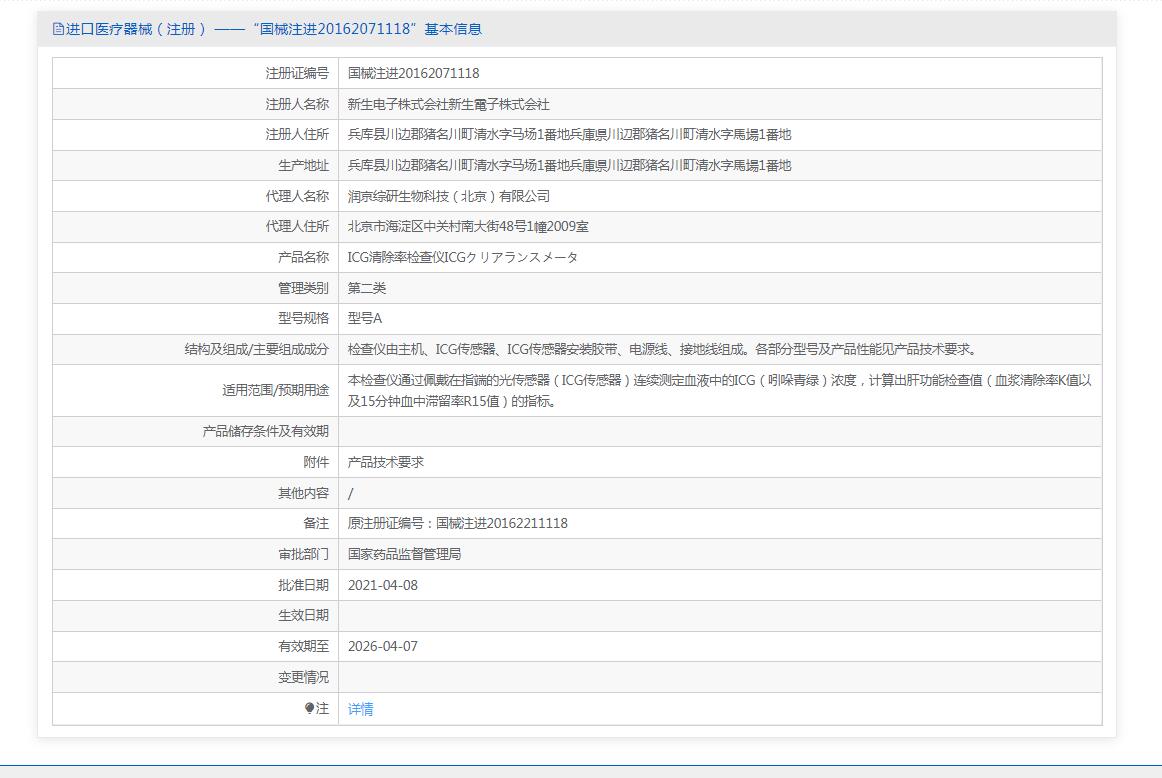
Task: Select approving department 国家药品监督管理局
Action: (x=405, y=554)
